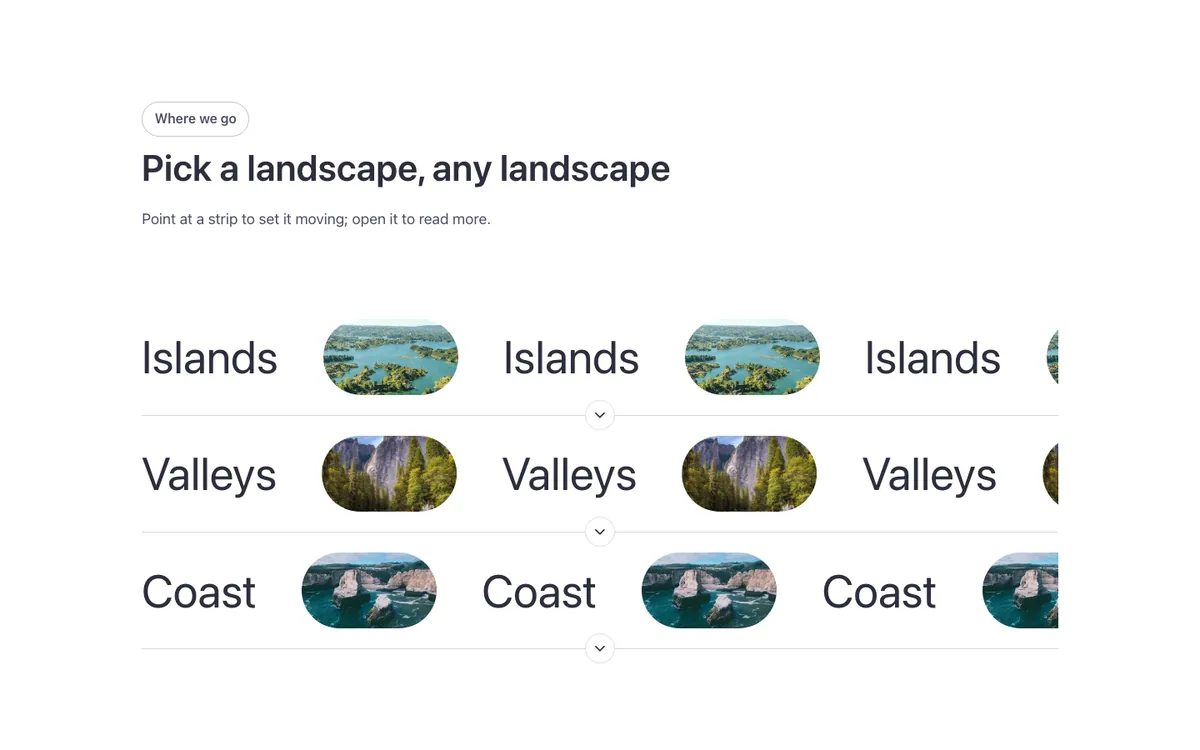
Task: Click the partially cut-off Coast photo at right edge
Action: coord(1020,591)
